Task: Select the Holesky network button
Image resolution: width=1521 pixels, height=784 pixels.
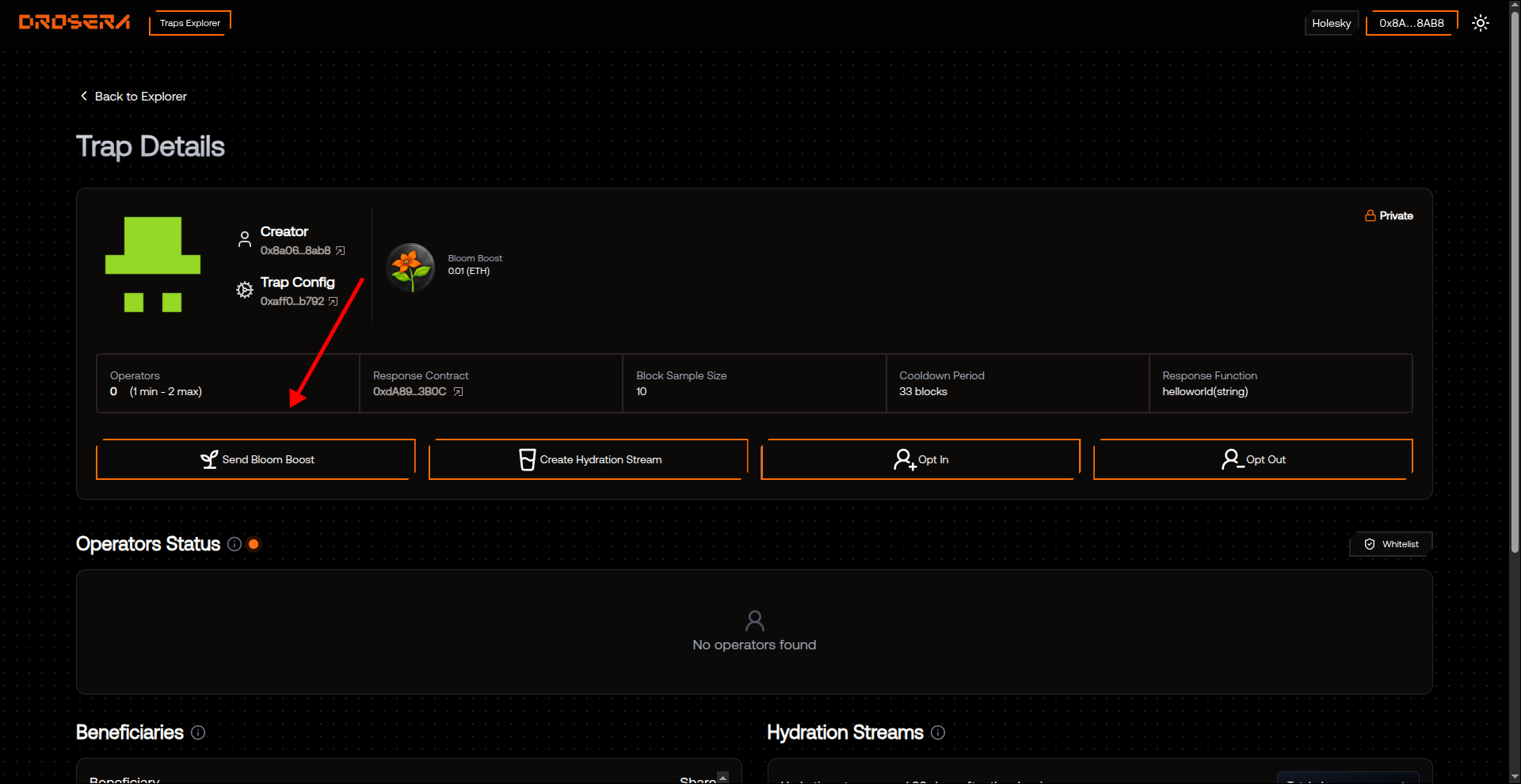Action: [x=1331, y=23]
